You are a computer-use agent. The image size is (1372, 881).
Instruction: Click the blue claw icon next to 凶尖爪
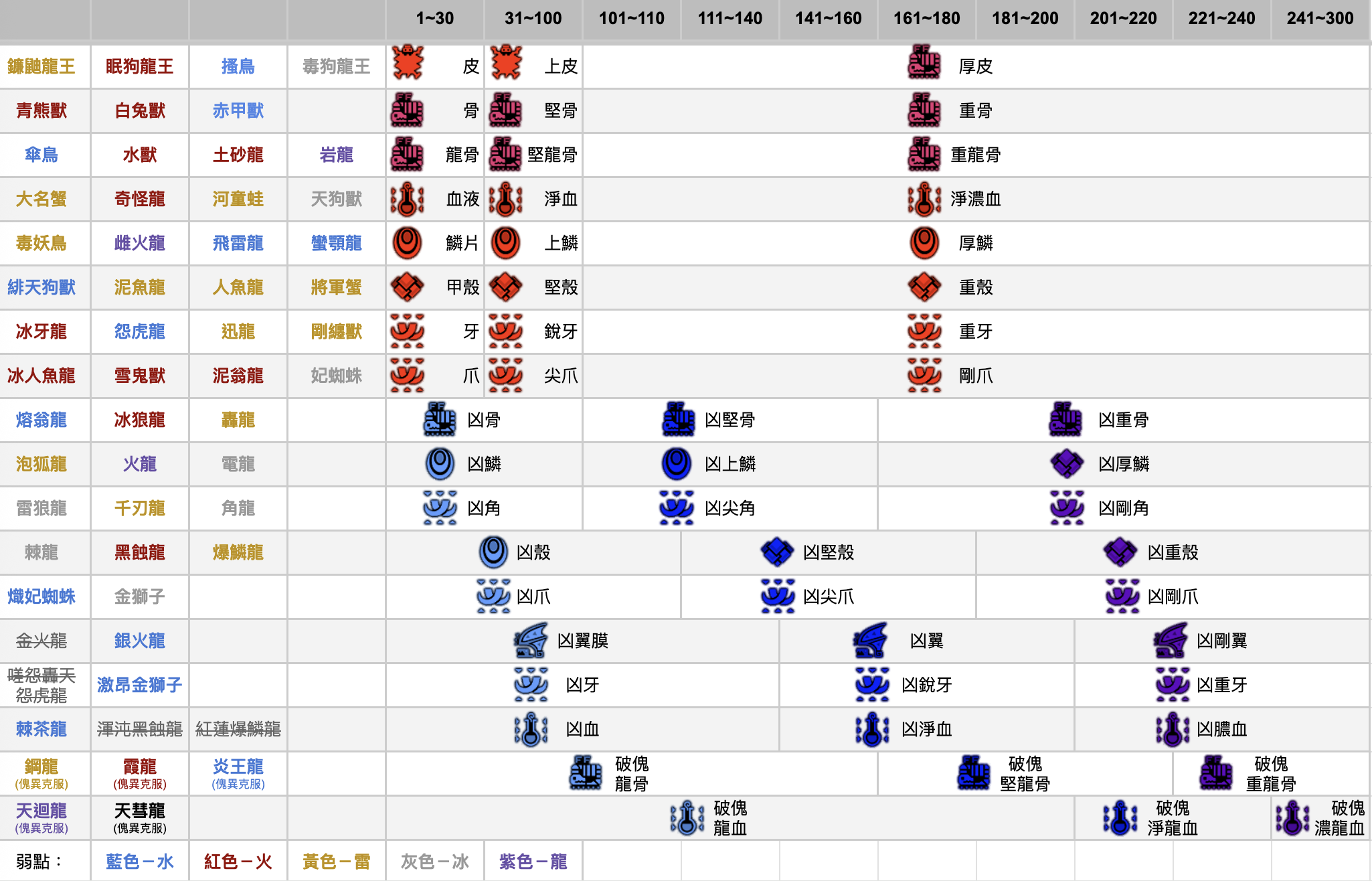pyautogui.click(x=778, y=596)
